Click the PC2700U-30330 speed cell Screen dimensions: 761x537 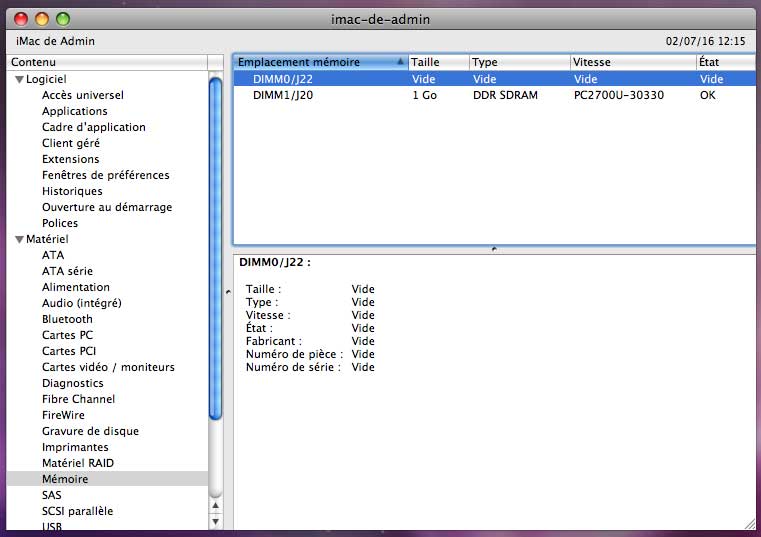pyautogui.click(x=619, y=95)
